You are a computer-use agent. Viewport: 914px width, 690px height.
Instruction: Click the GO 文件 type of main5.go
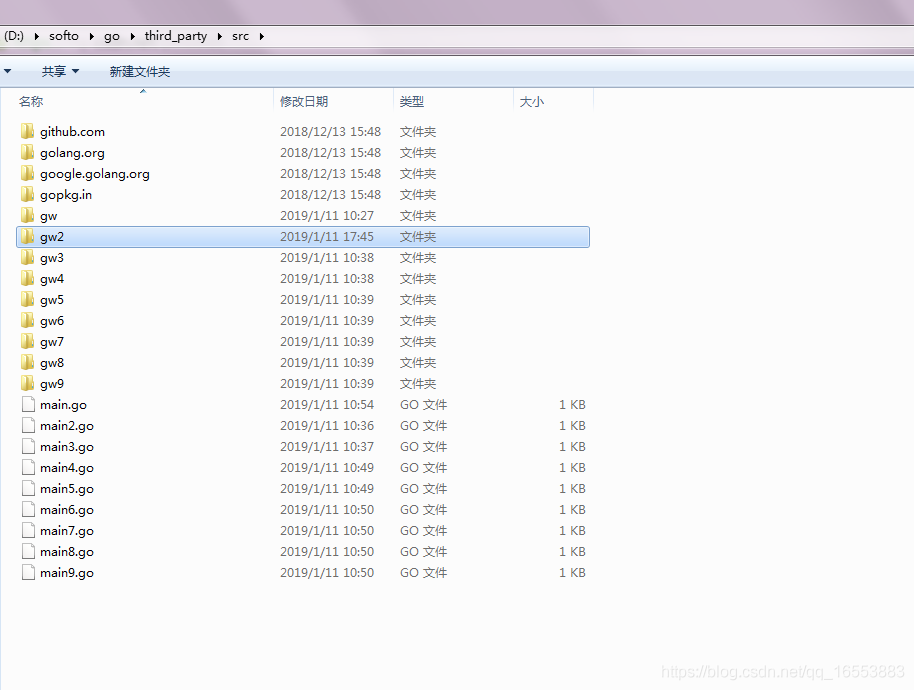pyautogui.click(x=423, y=488)
